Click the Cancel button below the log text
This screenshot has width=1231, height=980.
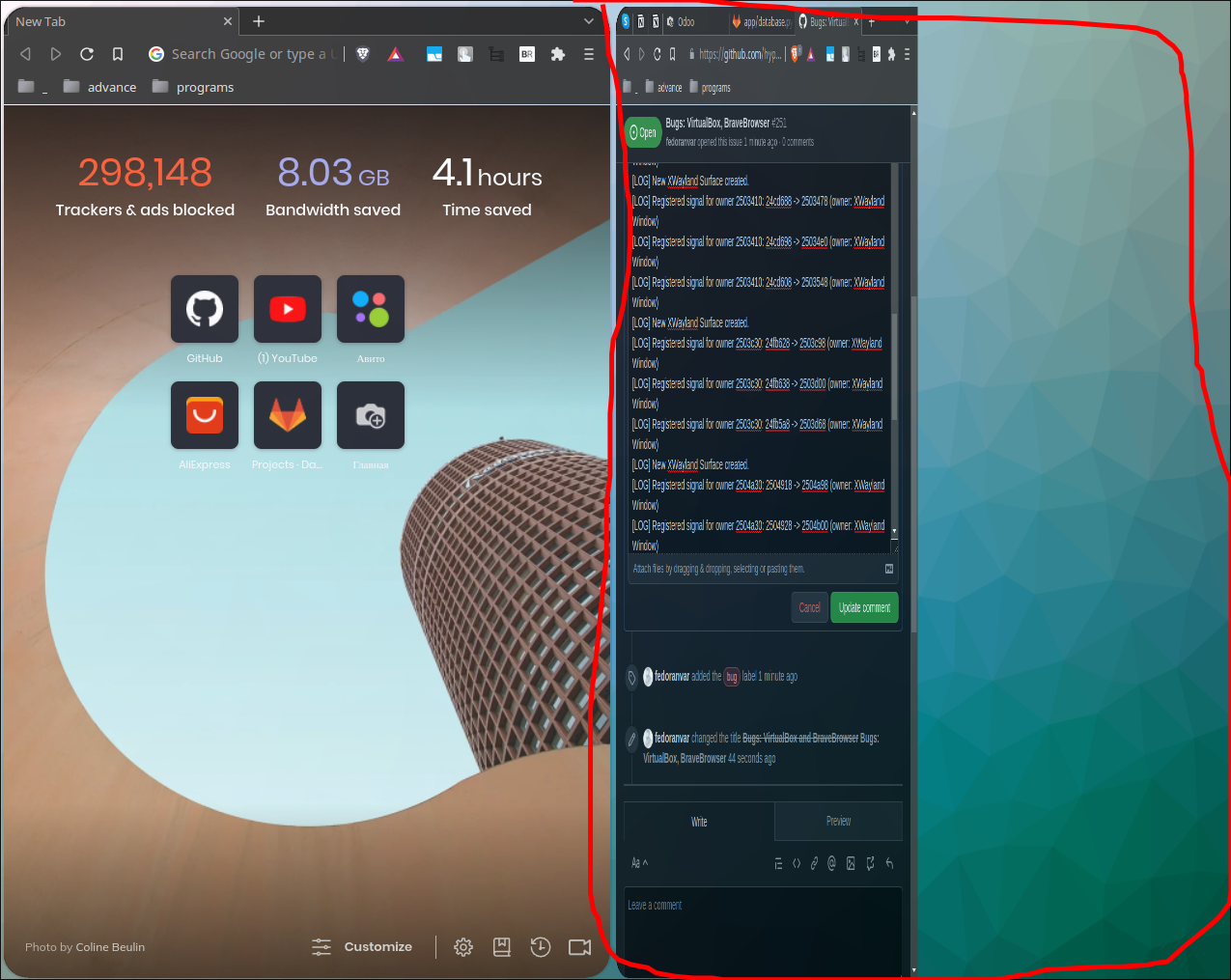click(x=809, y=607)
